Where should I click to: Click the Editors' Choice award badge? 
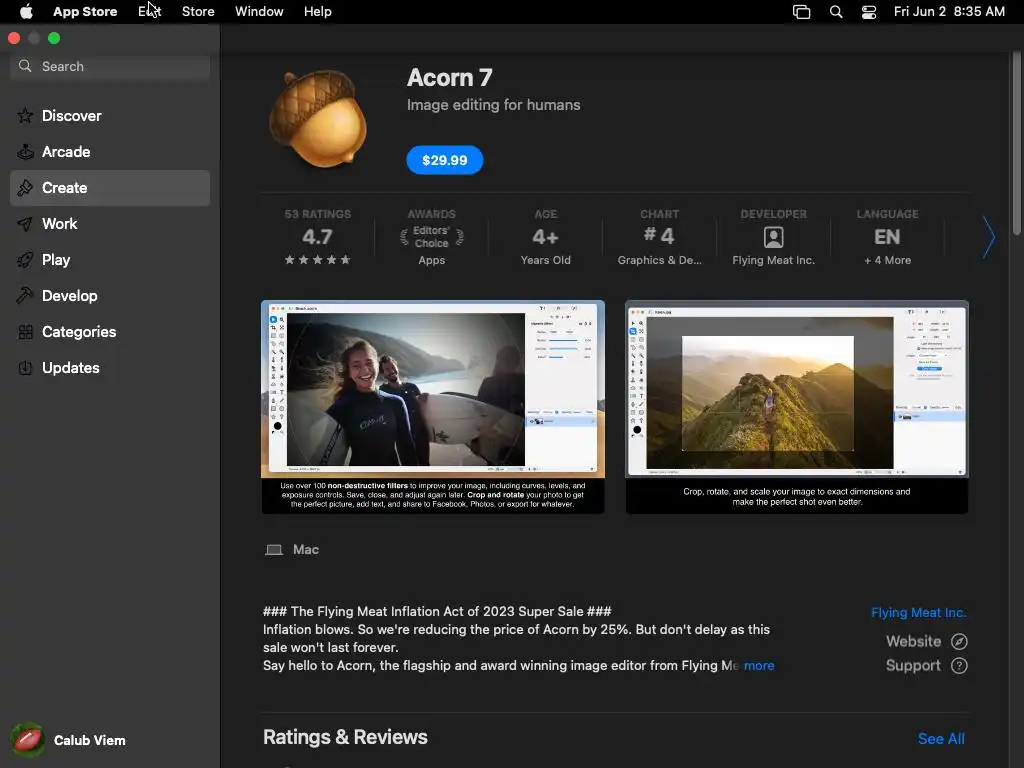click(432, 237)
